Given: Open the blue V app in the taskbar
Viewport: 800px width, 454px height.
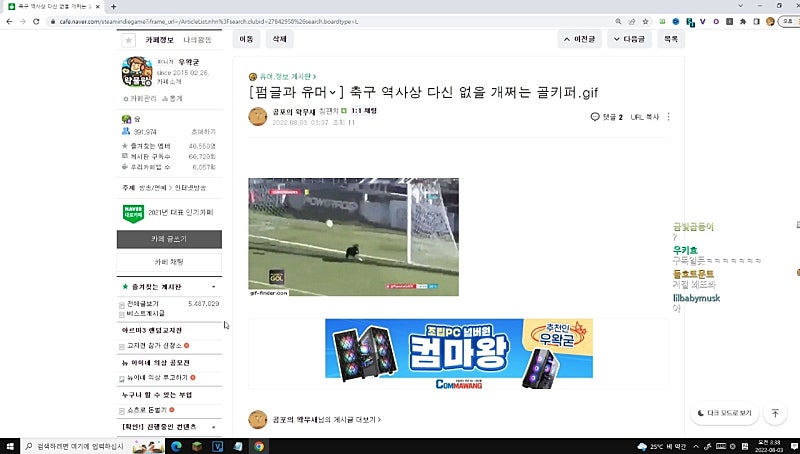Looking at the screenshot, I should click(x=217, y=446).
